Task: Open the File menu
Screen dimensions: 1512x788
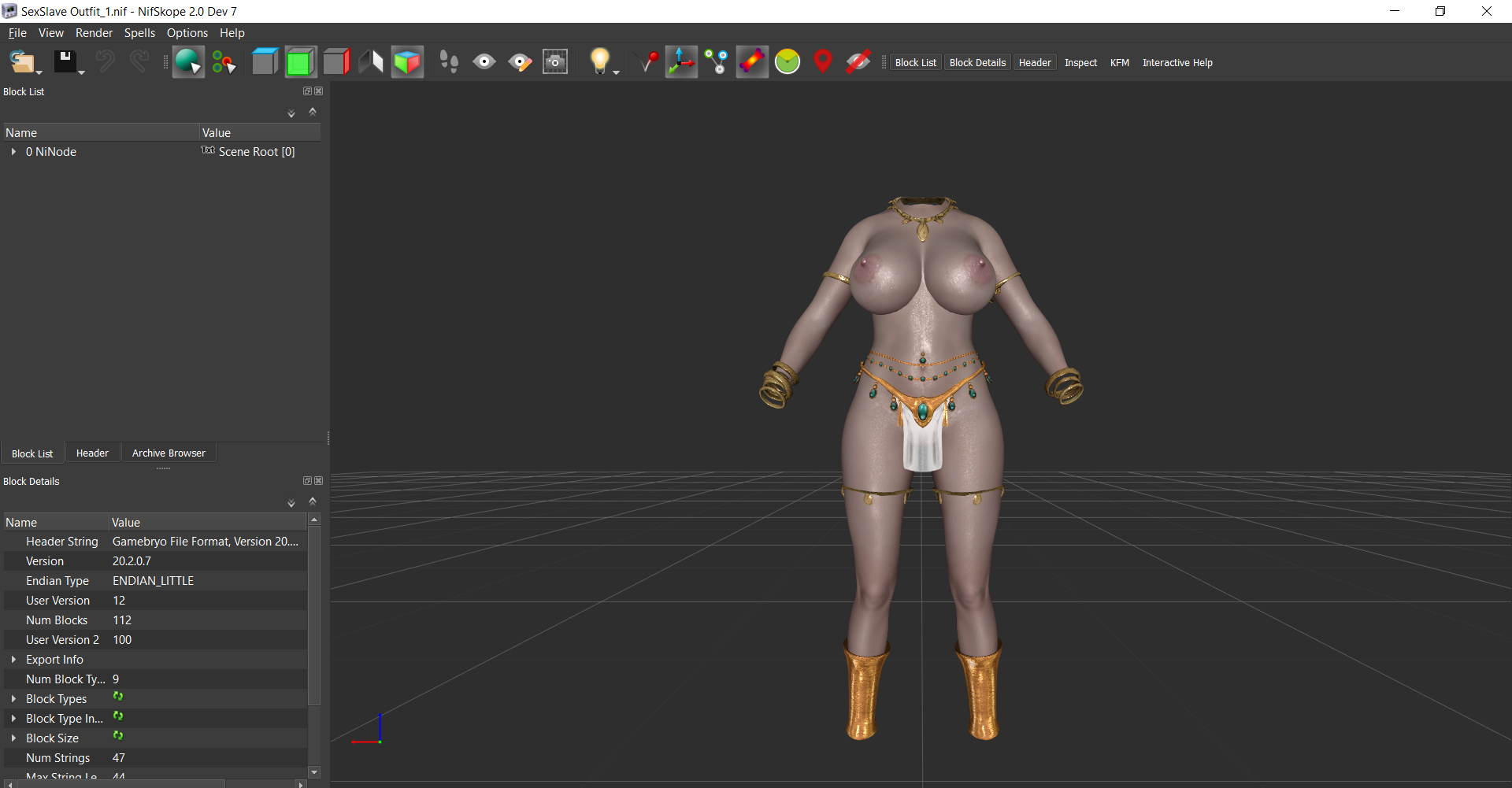Action: tap(17, 33)
